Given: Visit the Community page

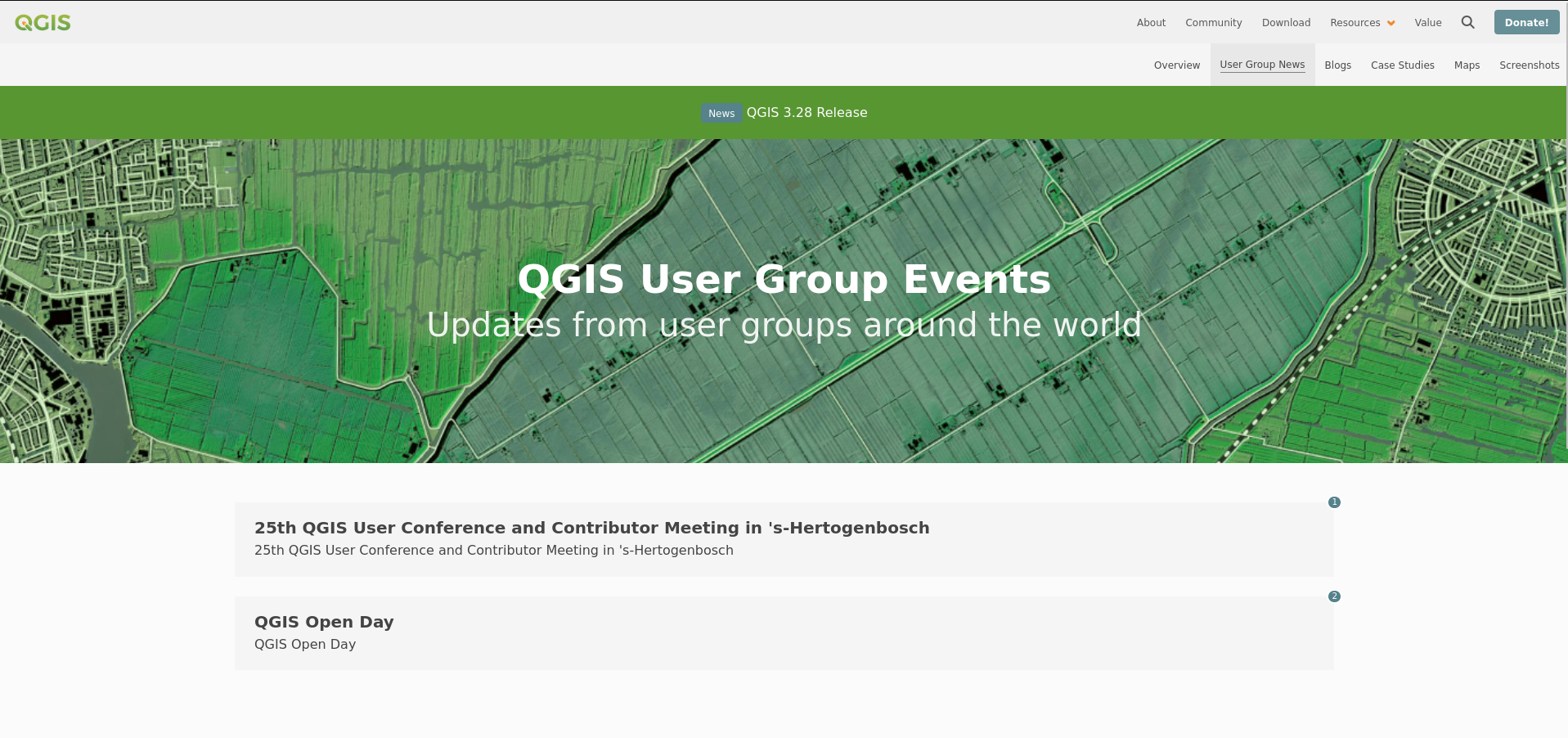Looking at the screenshot, I should [x=1213, y=22].
